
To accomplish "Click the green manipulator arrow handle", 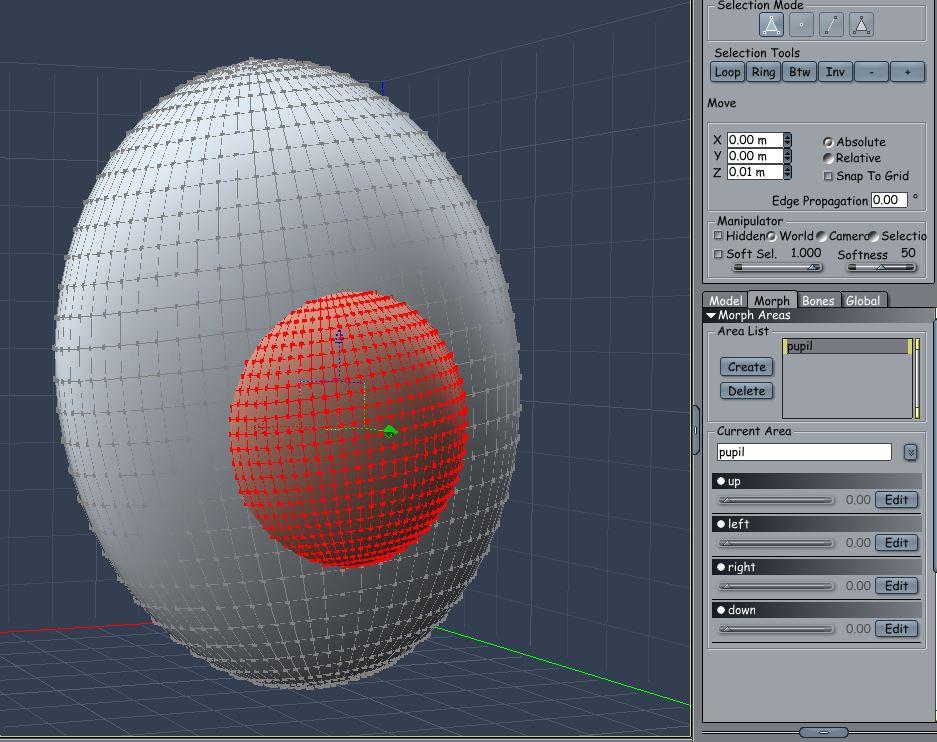I will click(x=390, y=430).
